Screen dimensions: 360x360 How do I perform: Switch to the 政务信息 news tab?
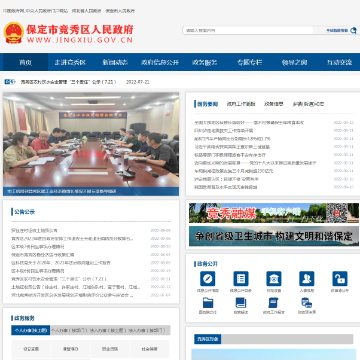pos(274,104)
